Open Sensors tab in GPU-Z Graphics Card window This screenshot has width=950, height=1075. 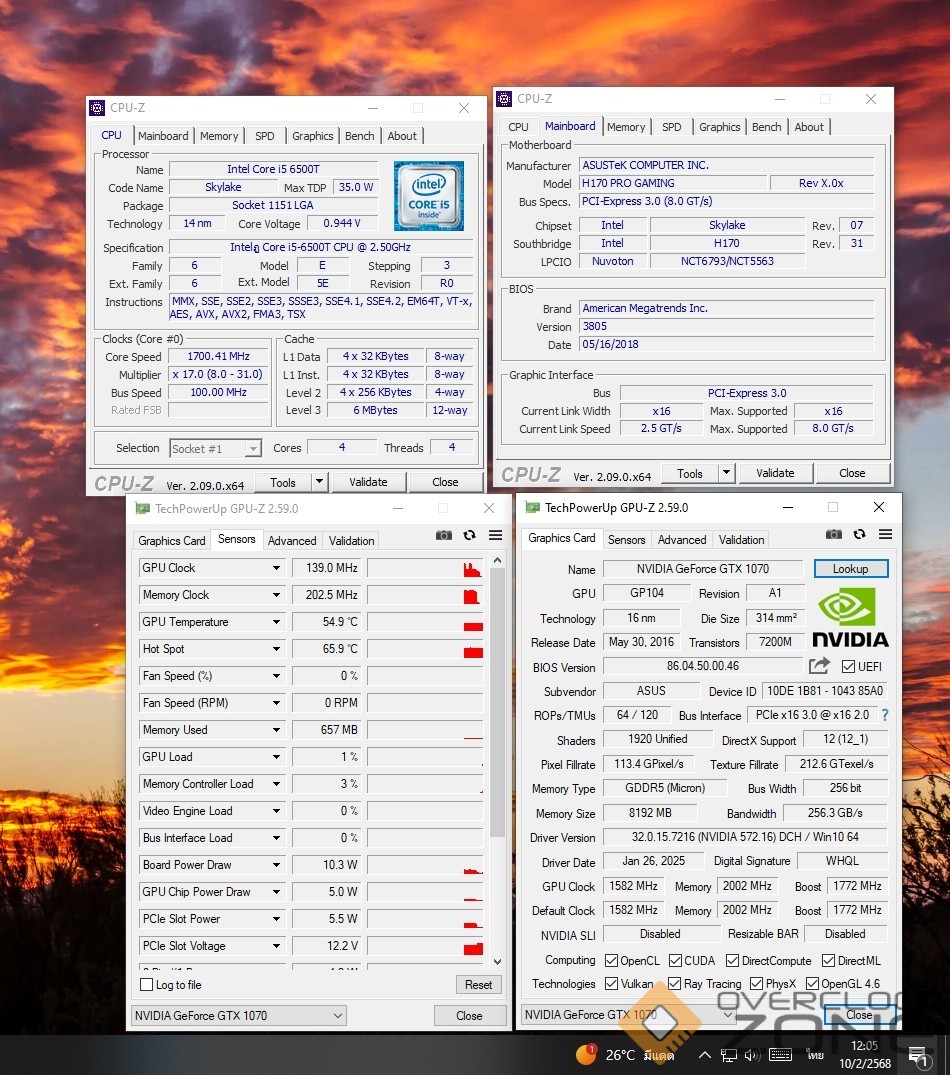tap(626, 540)
